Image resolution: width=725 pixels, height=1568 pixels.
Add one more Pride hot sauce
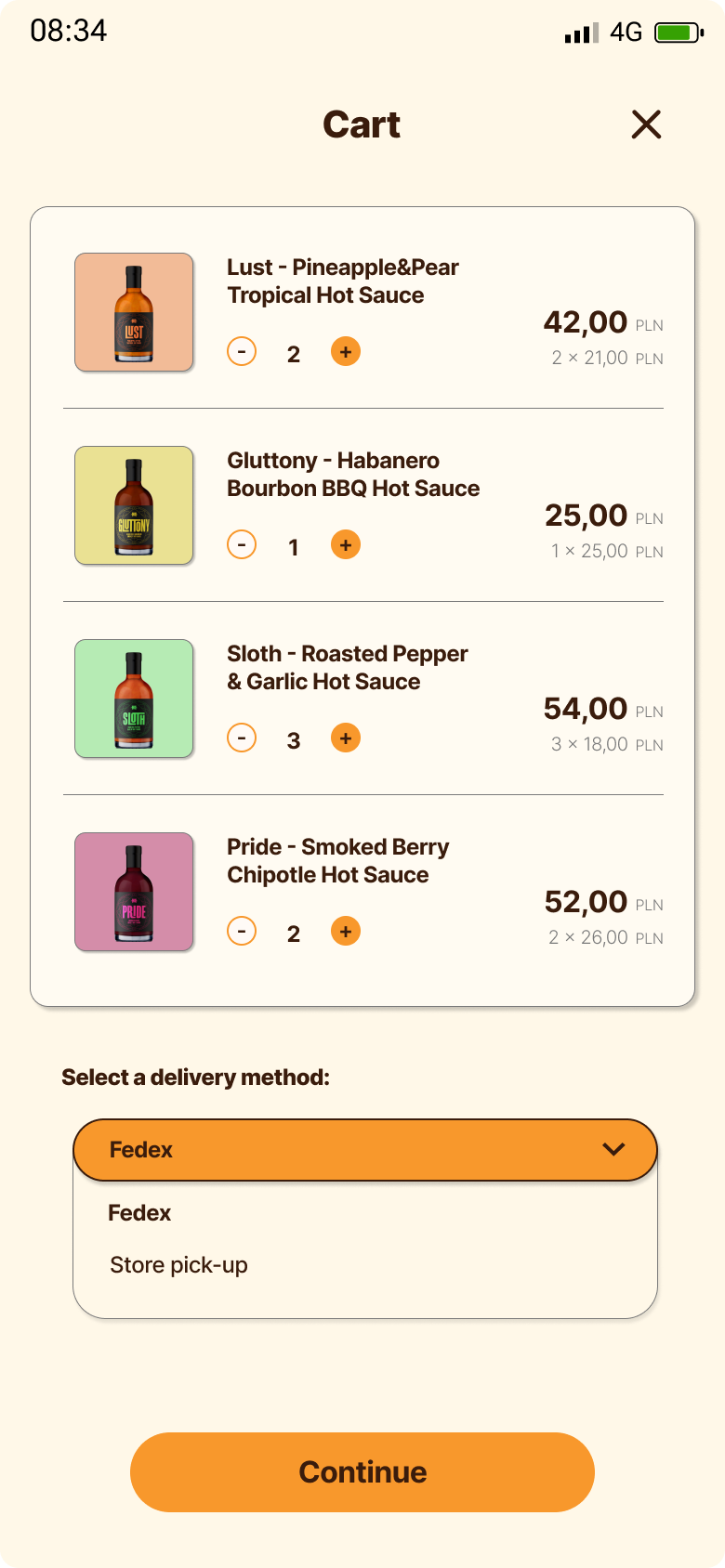coord(346,932)
